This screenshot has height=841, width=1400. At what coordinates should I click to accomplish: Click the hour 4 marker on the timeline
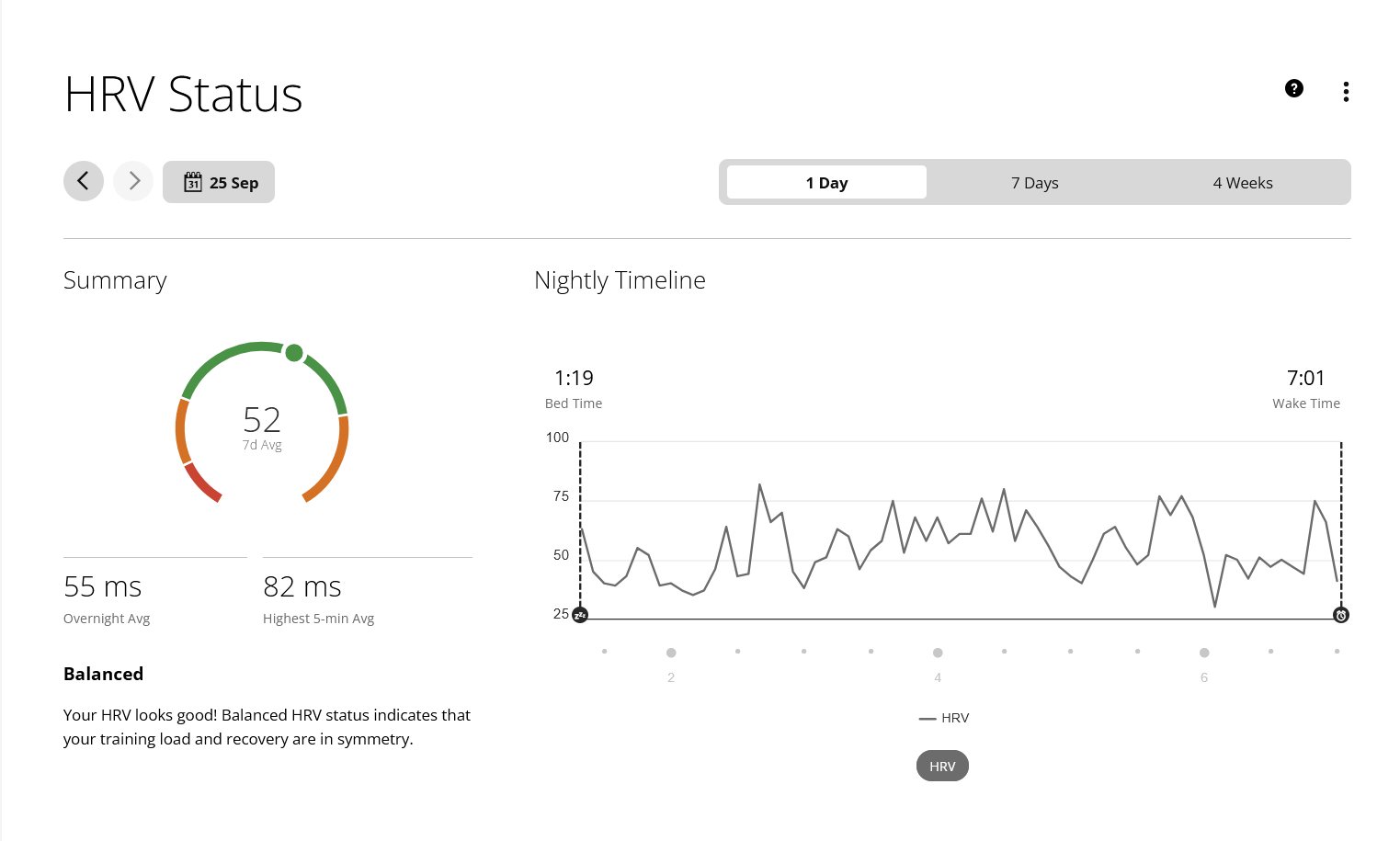(x=938, y=653)
